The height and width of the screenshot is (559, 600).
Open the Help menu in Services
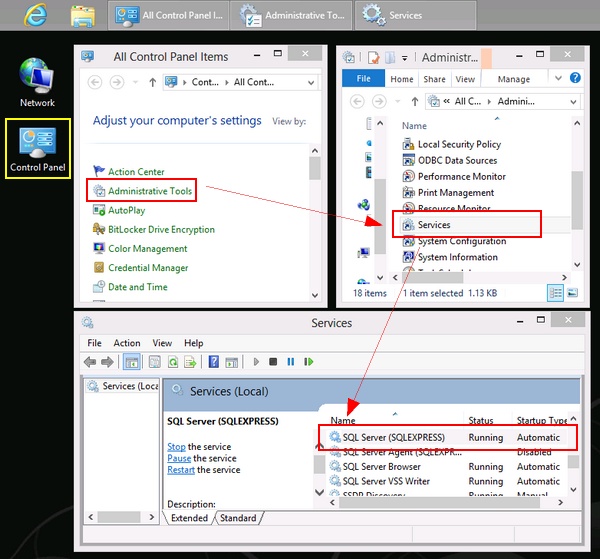click(194, 343)
